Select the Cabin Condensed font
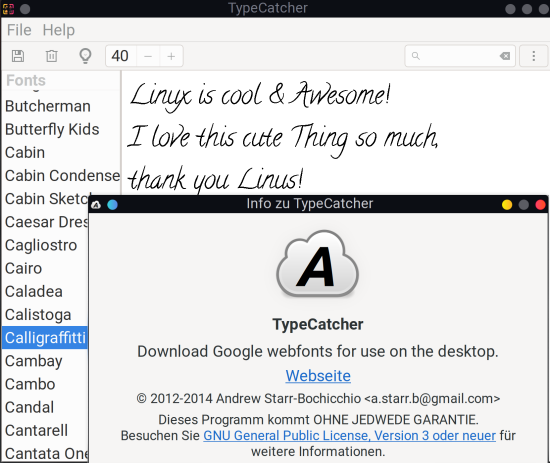The width and height of the screenshot is (550, 463). coord(61,176)
